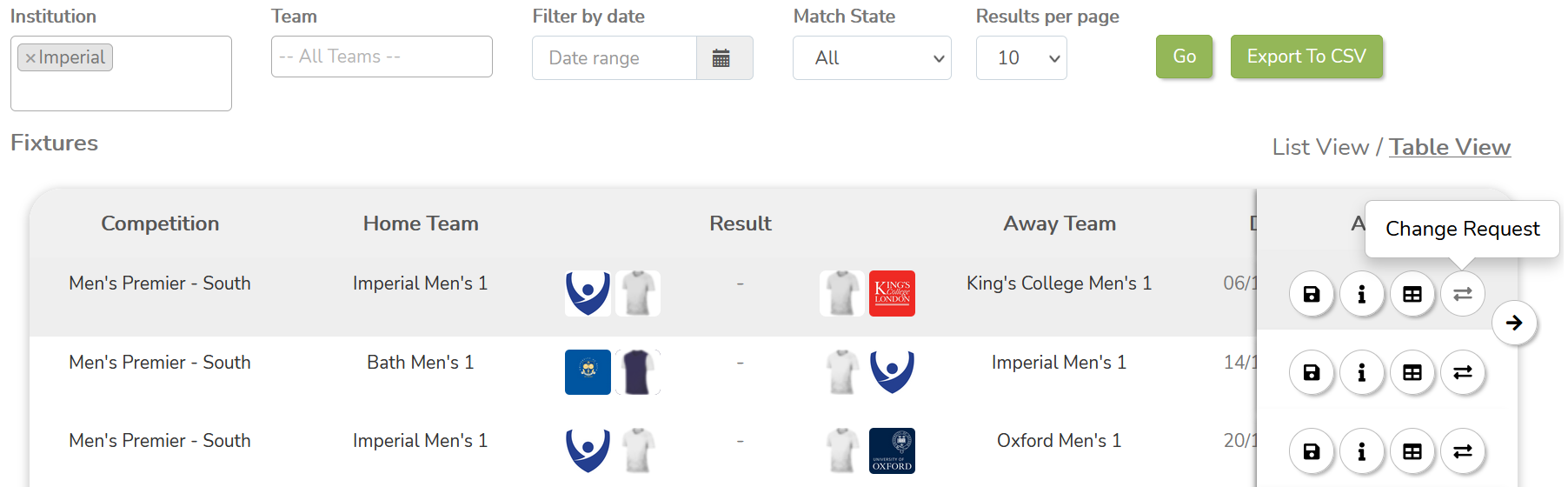Switch to Table View
1568x487 pixels.
tap(1449, 147)
